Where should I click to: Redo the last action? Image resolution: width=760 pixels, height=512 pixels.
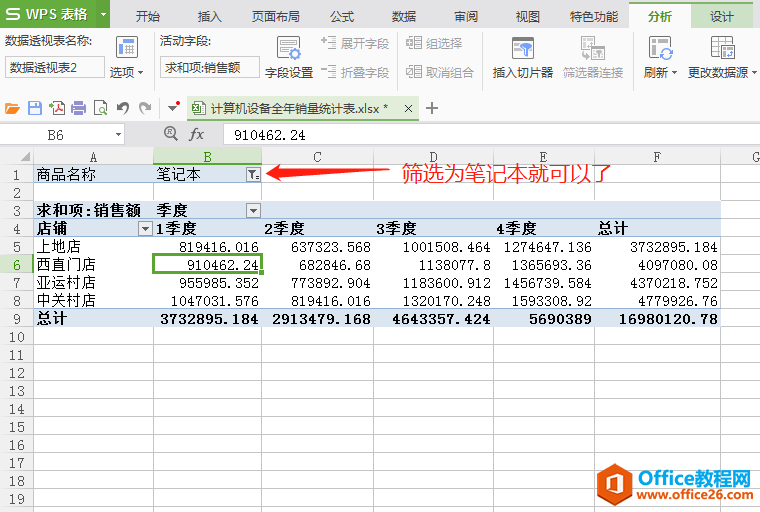click(x=145, y=108)
